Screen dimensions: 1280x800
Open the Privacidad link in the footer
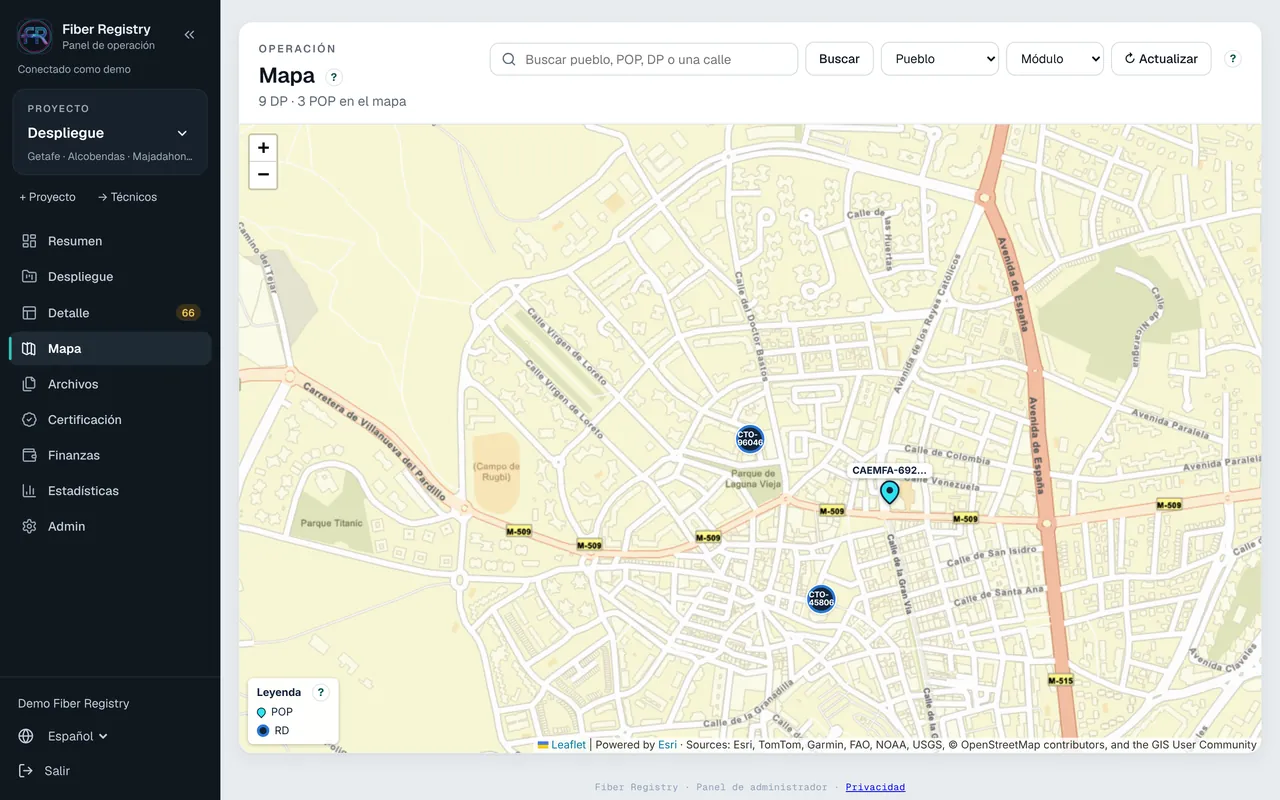click(875, 787)
